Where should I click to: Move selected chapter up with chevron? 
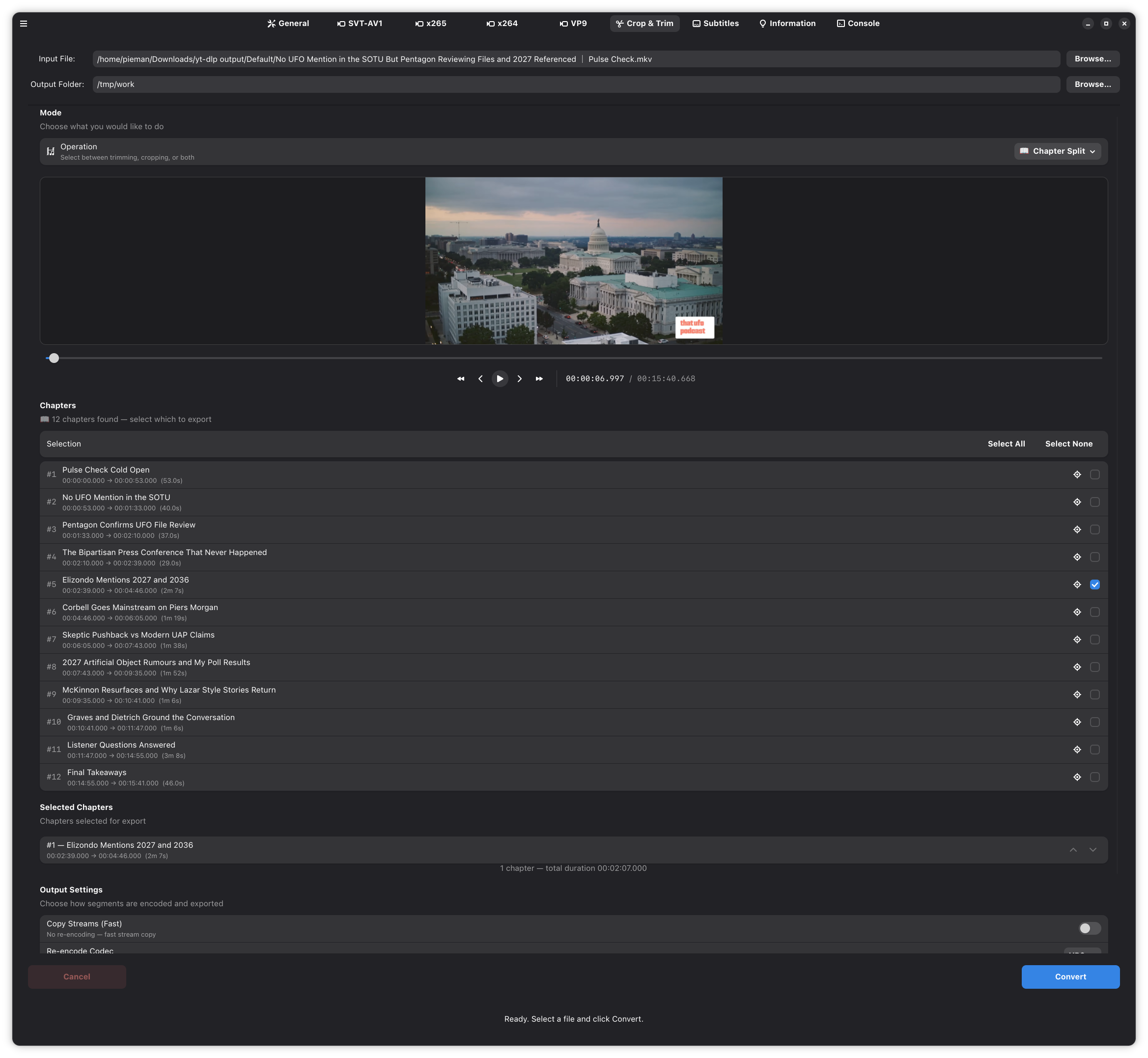point(1073,850)
